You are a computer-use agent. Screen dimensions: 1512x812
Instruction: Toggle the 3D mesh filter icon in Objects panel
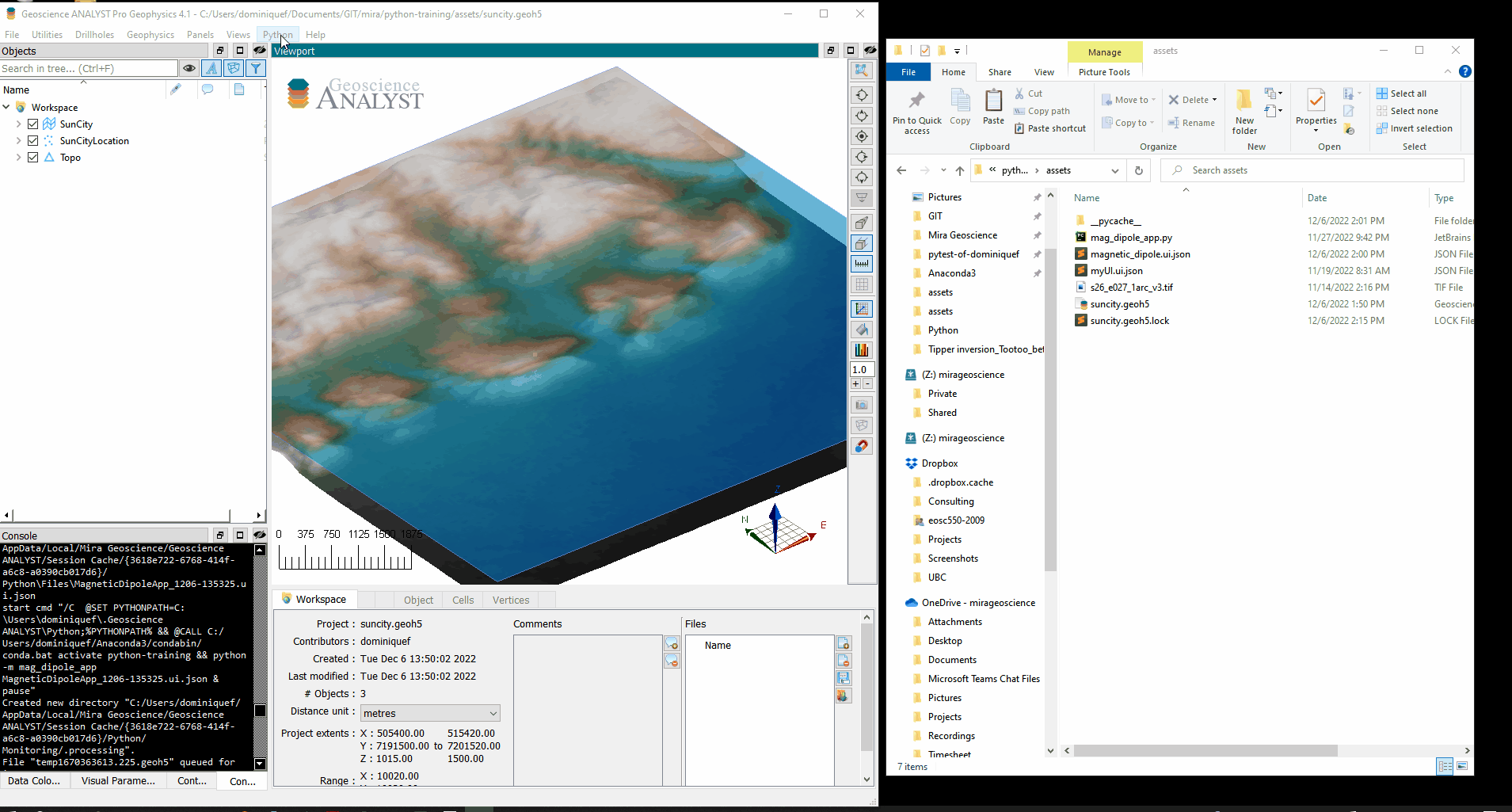[234, 68]
